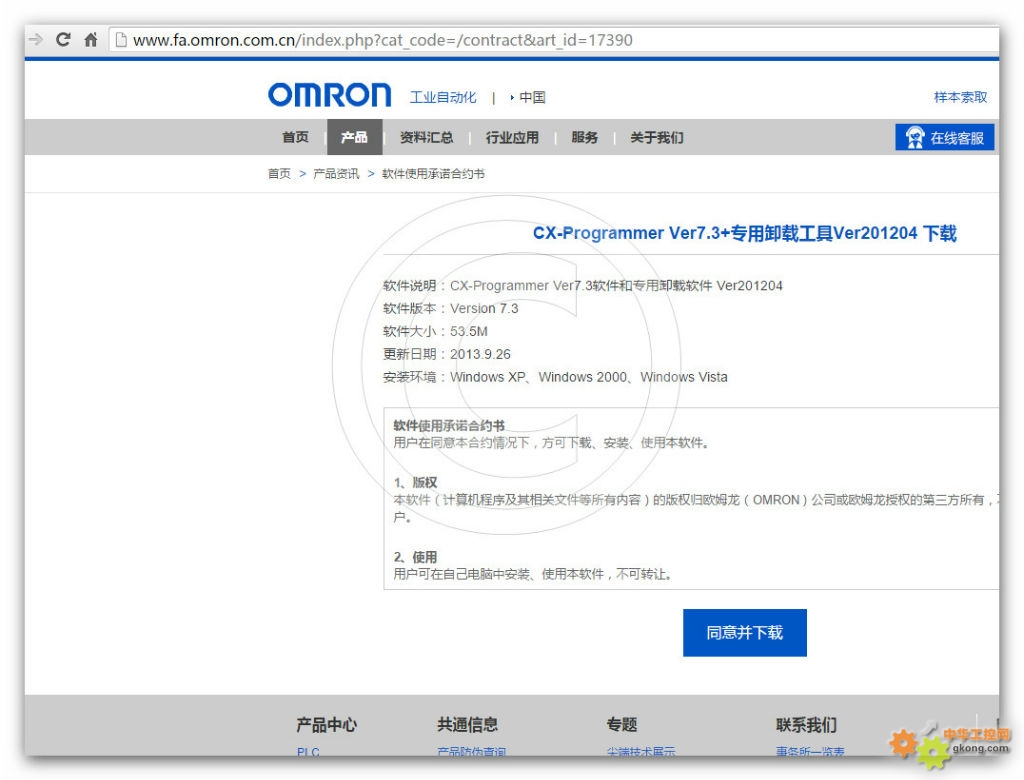This screenshot has height=780, width=1024.
Task: Go to the browser home page icon
Action: pyautogui.click(x=91, y=40)
